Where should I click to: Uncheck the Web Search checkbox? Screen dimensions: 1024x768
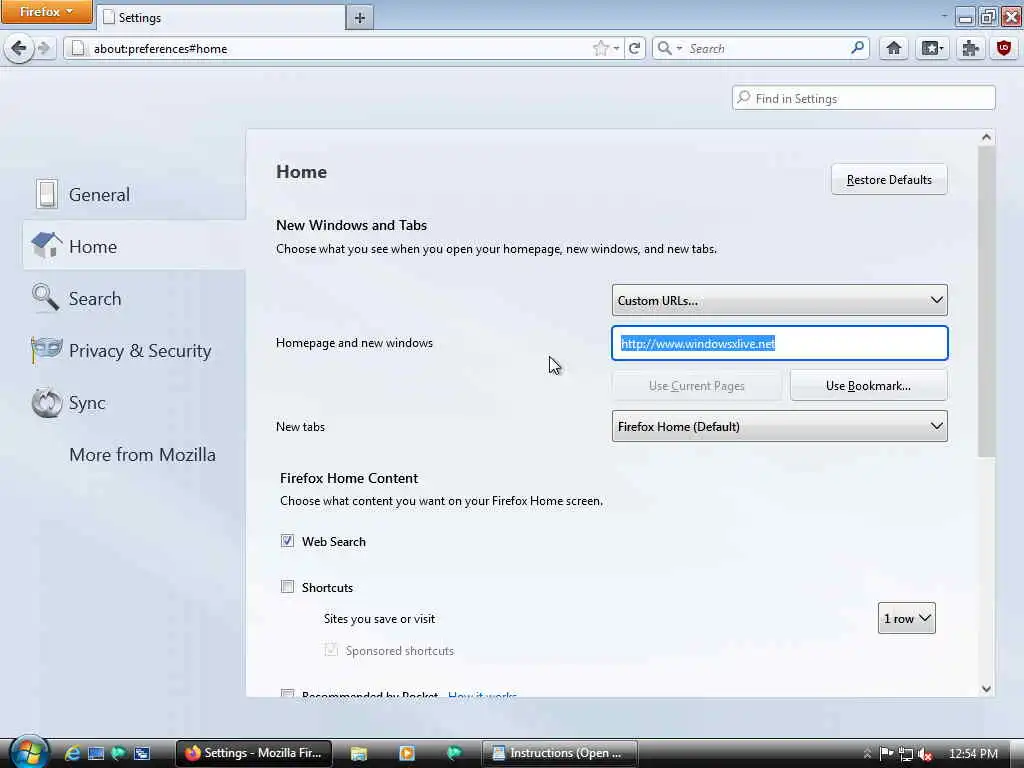(287, 541)
